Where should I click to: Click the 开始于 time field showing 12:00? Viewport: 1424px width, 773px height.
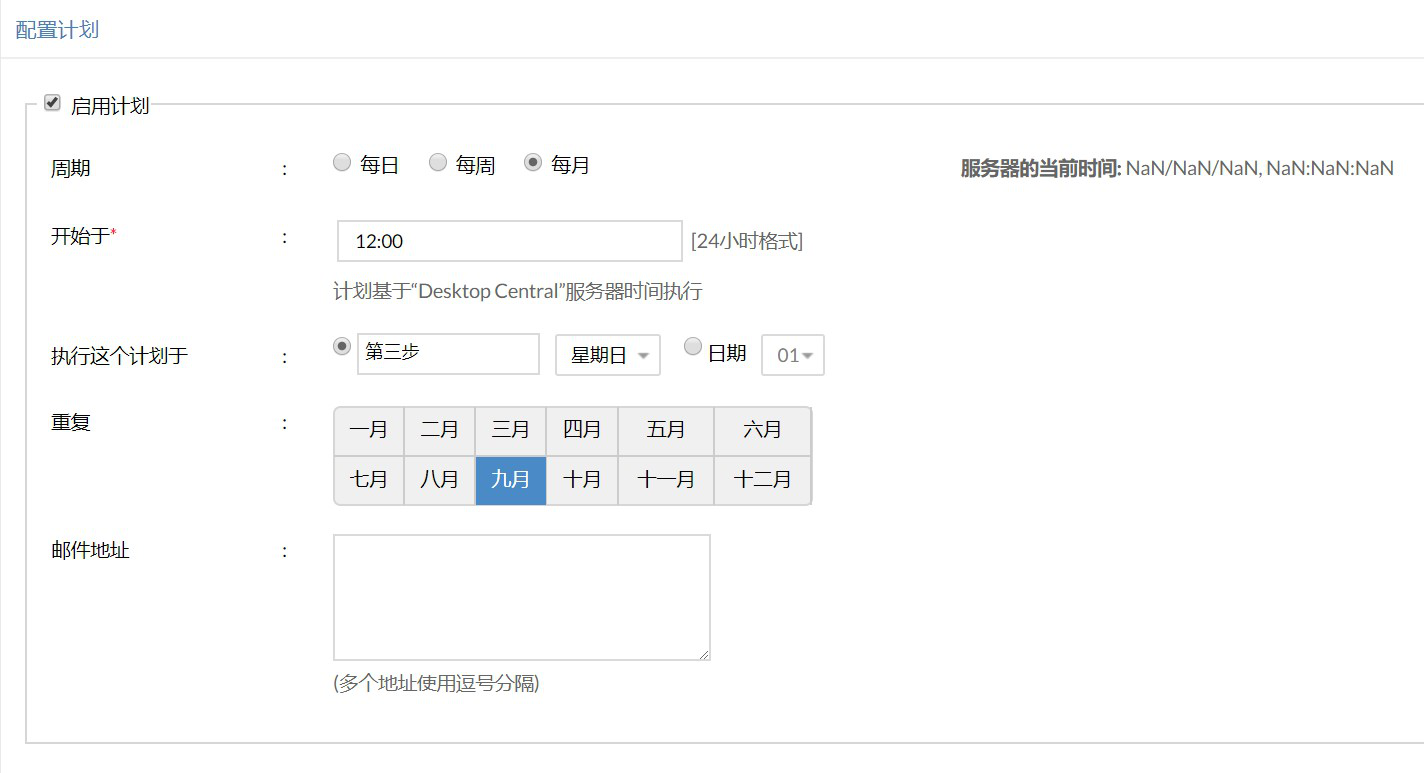pyautogui.click(x=510, y=241)
